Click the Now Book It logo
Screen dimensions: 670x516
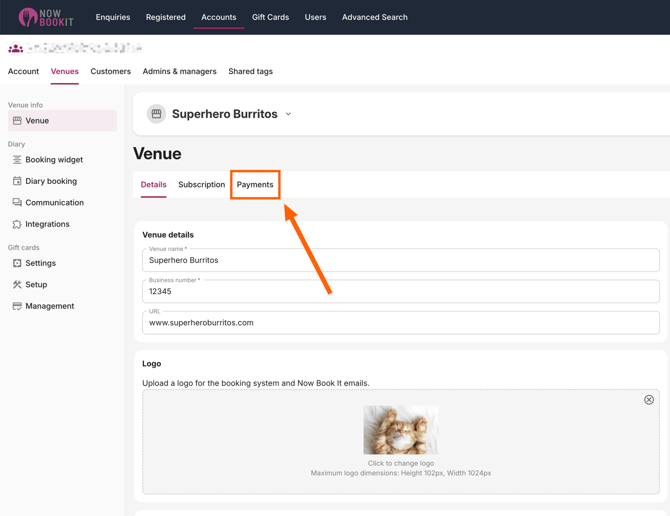click(45, 17)
